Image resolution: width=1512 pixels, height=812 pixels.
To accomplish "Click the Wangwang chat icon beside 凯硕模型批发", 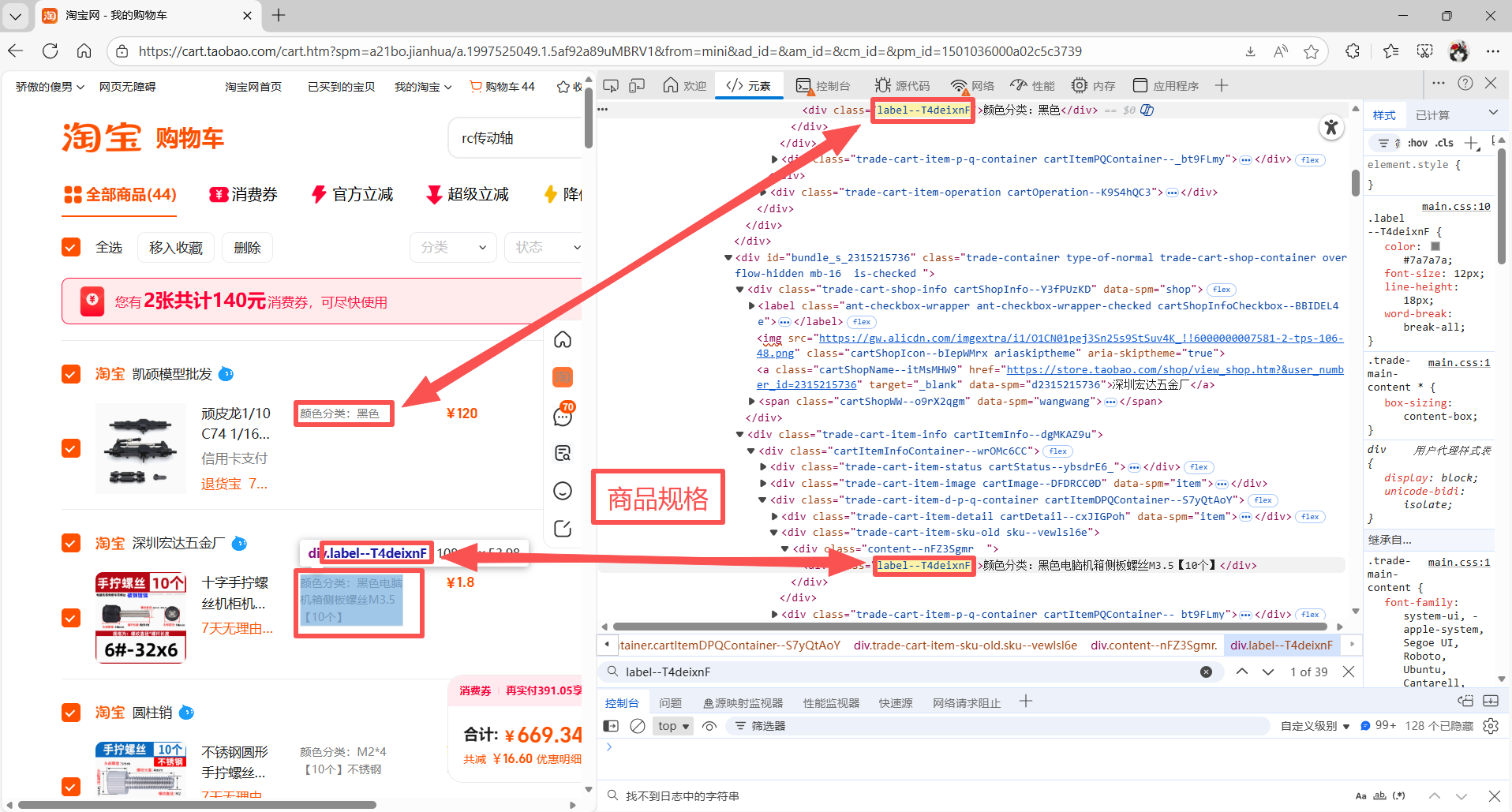I will coord(226,373).
